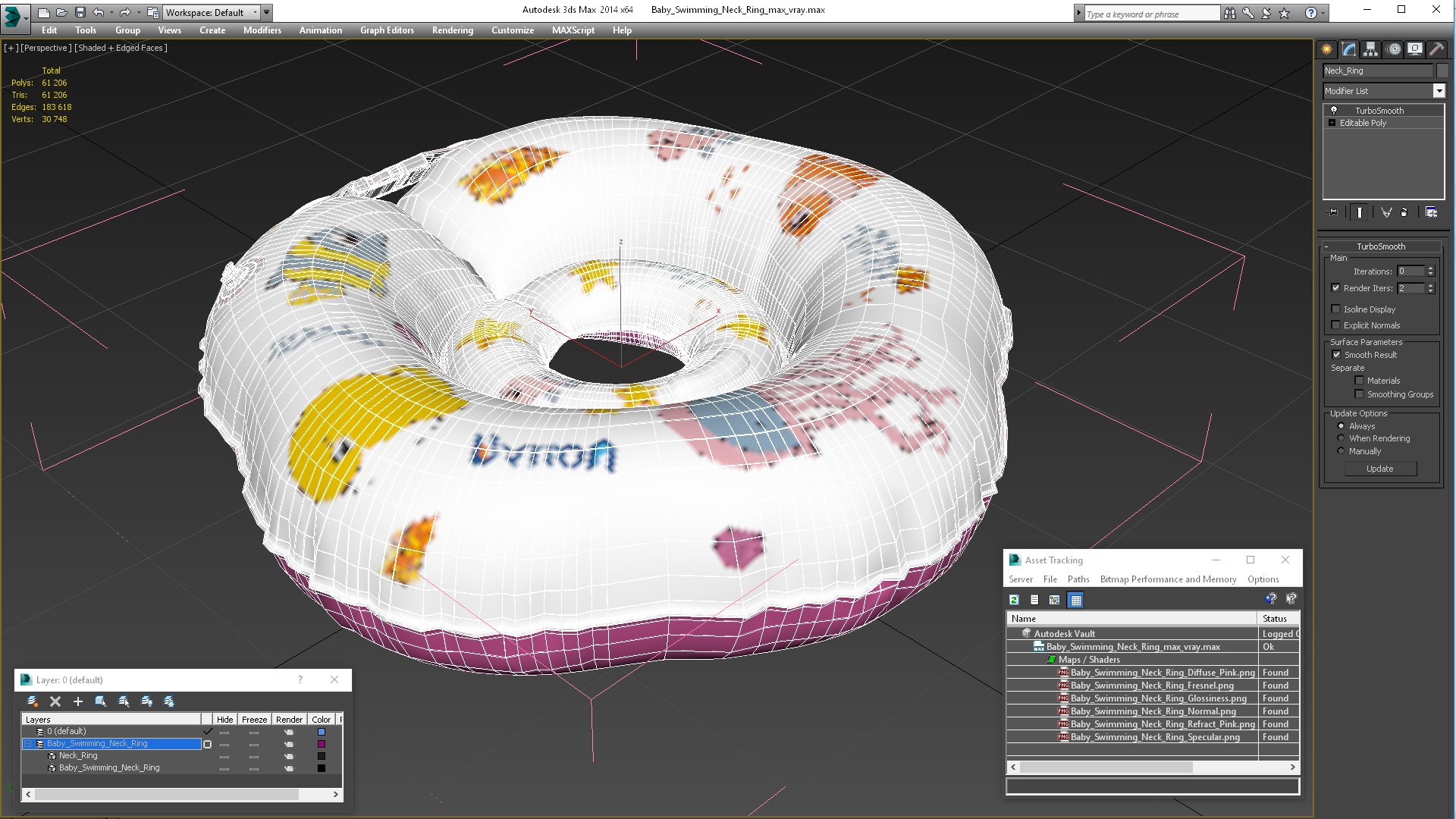Open the Help icon dropdown arrow
This screenshot has width=1456, height=819.
coord(1323,13)
